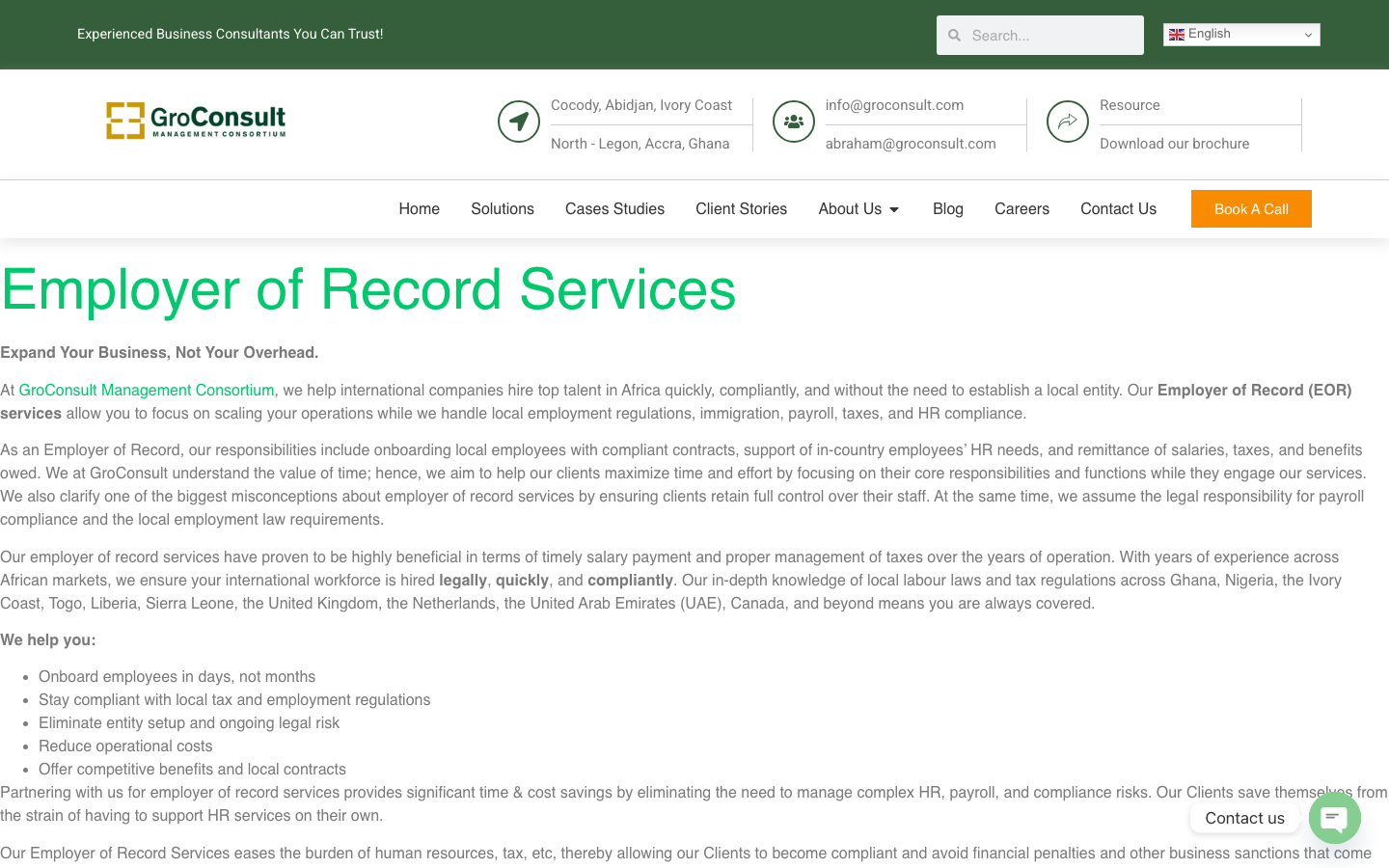
Task: Click the 'We help you:' text
Action: [x=48, y=639]
